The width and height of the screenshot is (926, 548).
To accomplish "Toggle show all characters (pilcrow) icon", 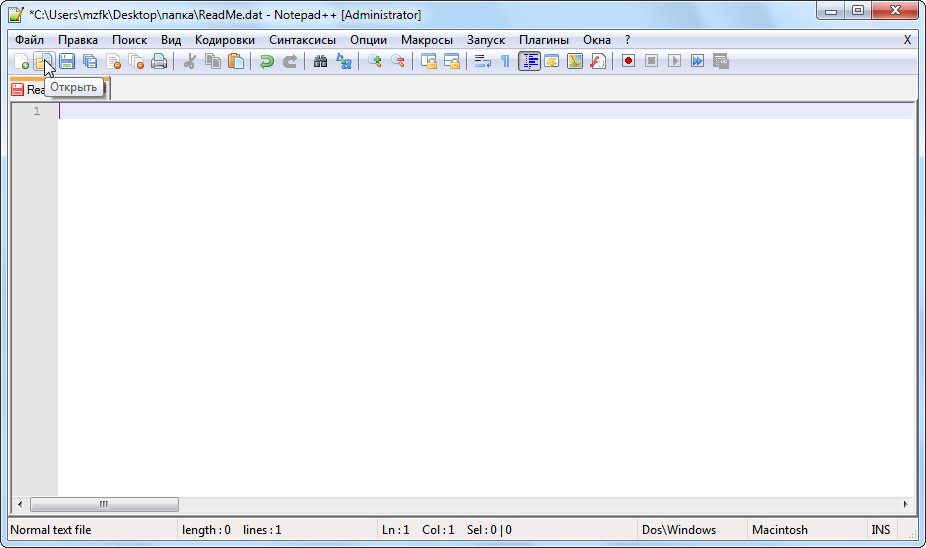I will [x=505, y=62].
